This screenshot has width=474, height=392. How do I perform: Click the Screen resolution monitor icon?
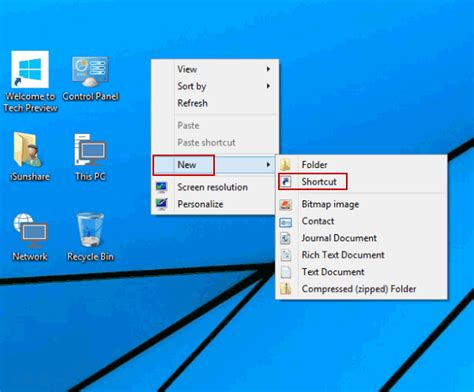pyautogui.click(x=162, y=187)
